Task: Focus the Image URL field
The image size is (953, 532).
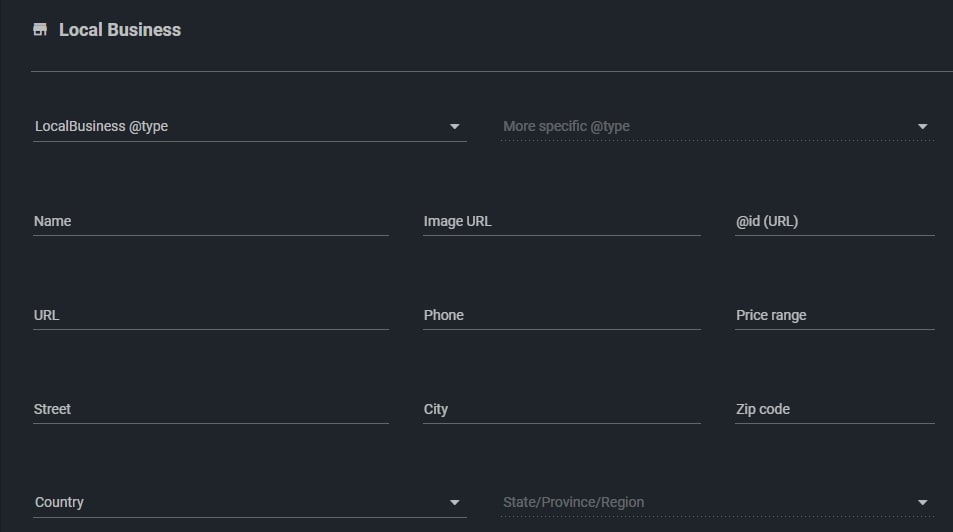Action: pyautogui.click(x=561, y=222)
